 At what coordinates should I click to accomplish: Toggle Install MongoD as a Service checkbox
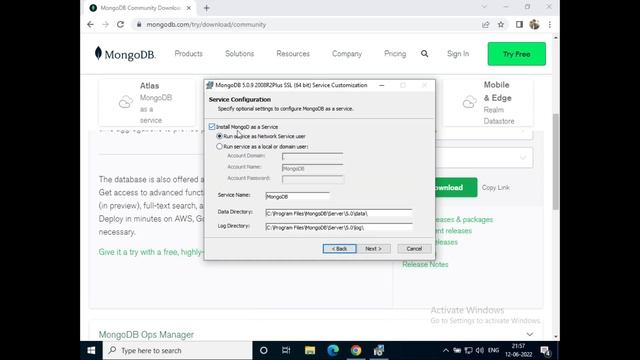[x=212, y=127]
